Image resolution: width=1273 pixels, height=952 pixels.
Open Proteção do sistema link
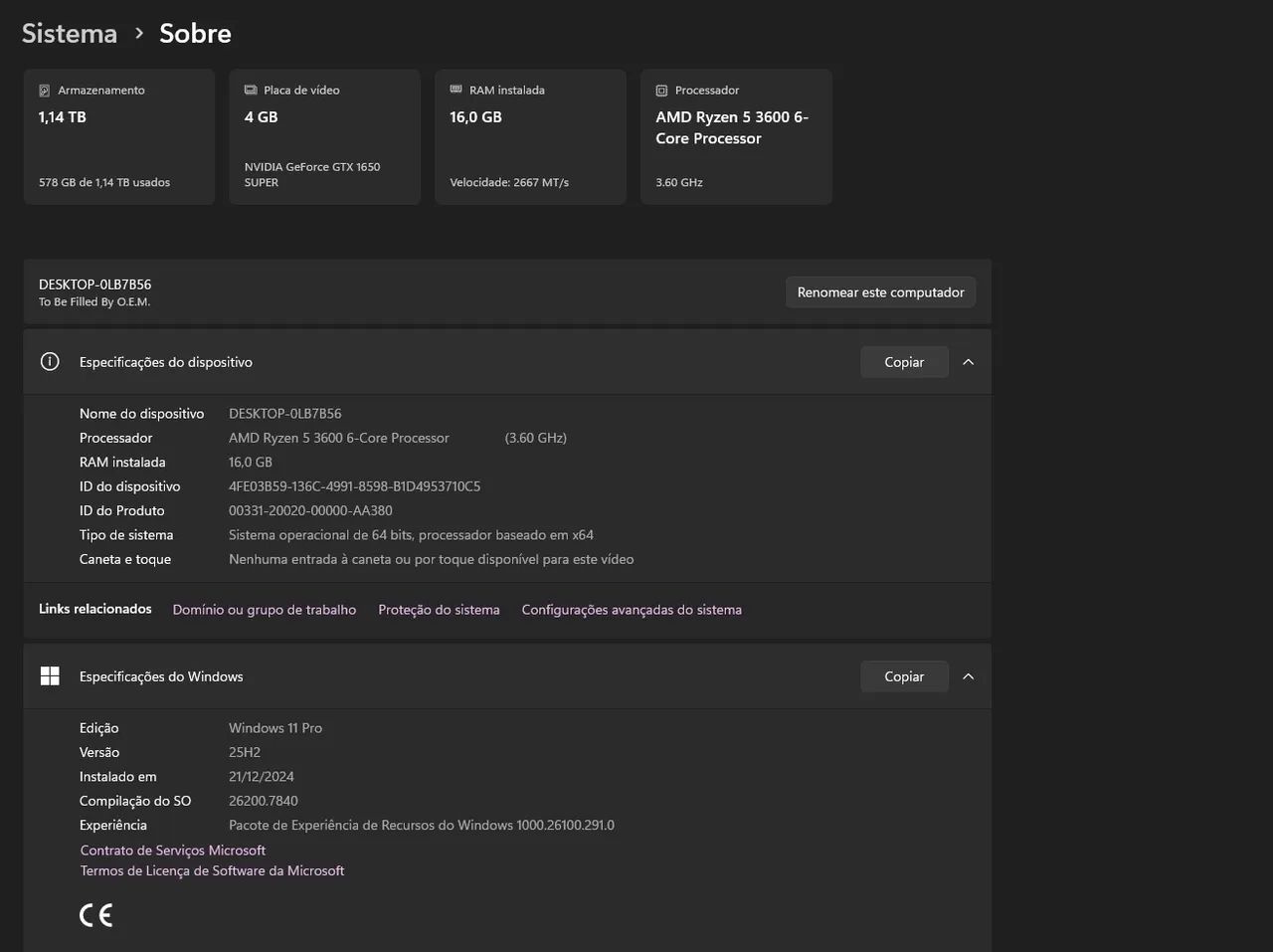(x=439, y=610)
